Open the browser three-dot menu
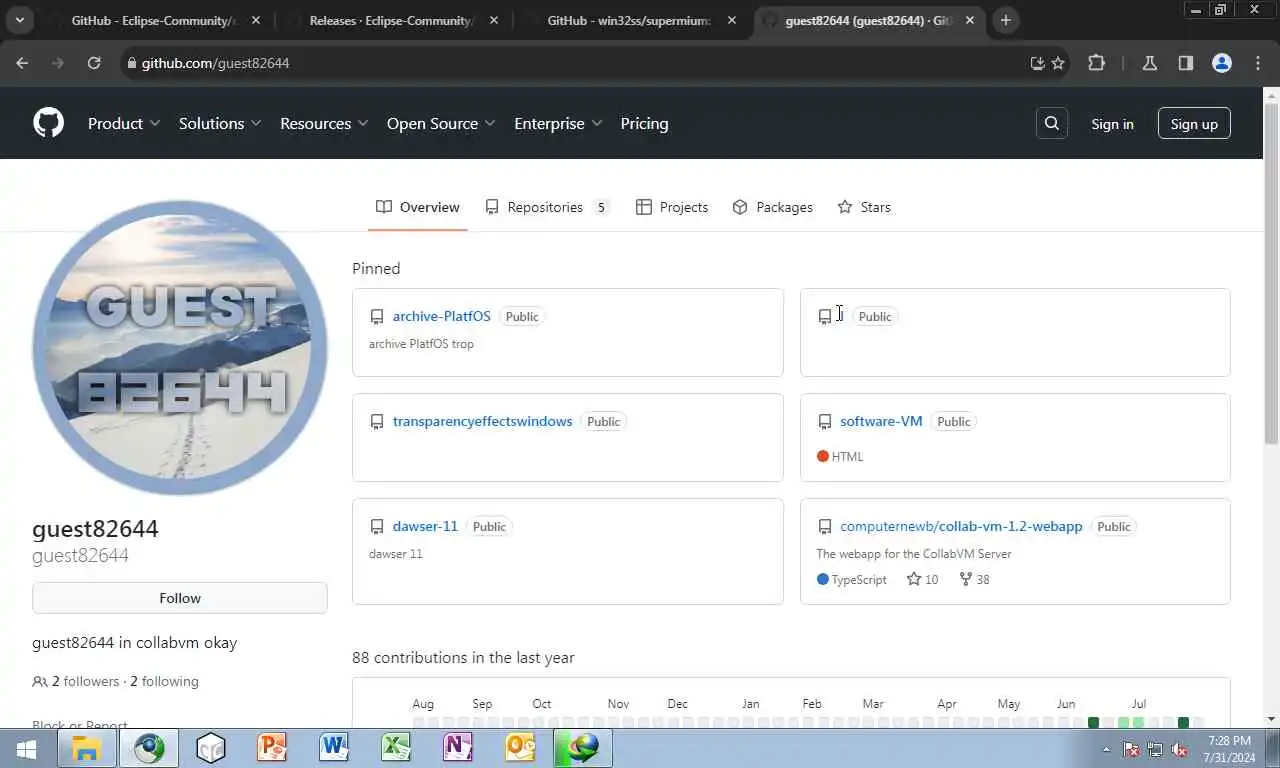Viewport: 1280px width, 768px height. click(x=1257, y=63)
